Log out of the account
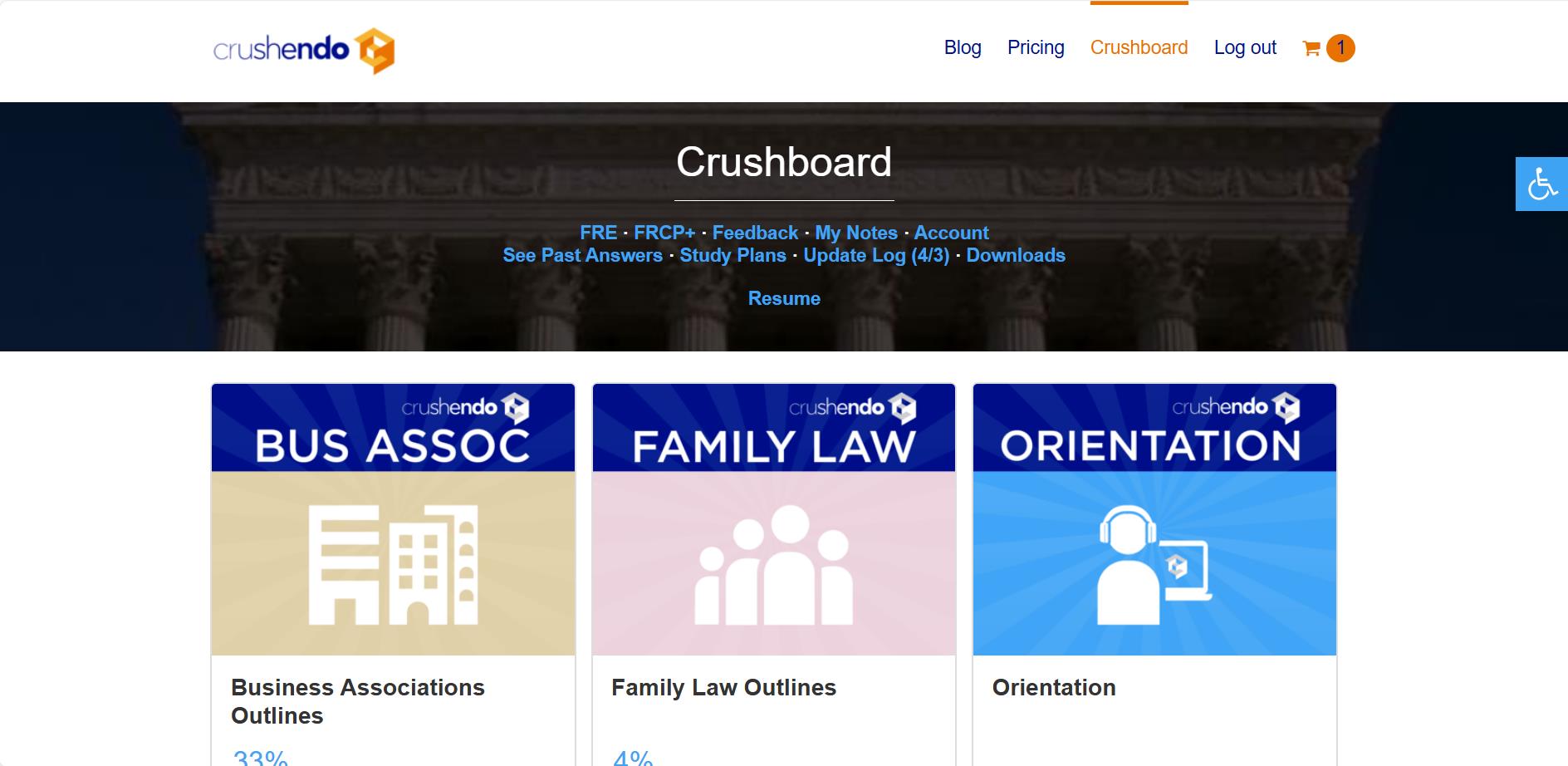 (1246, 47)
